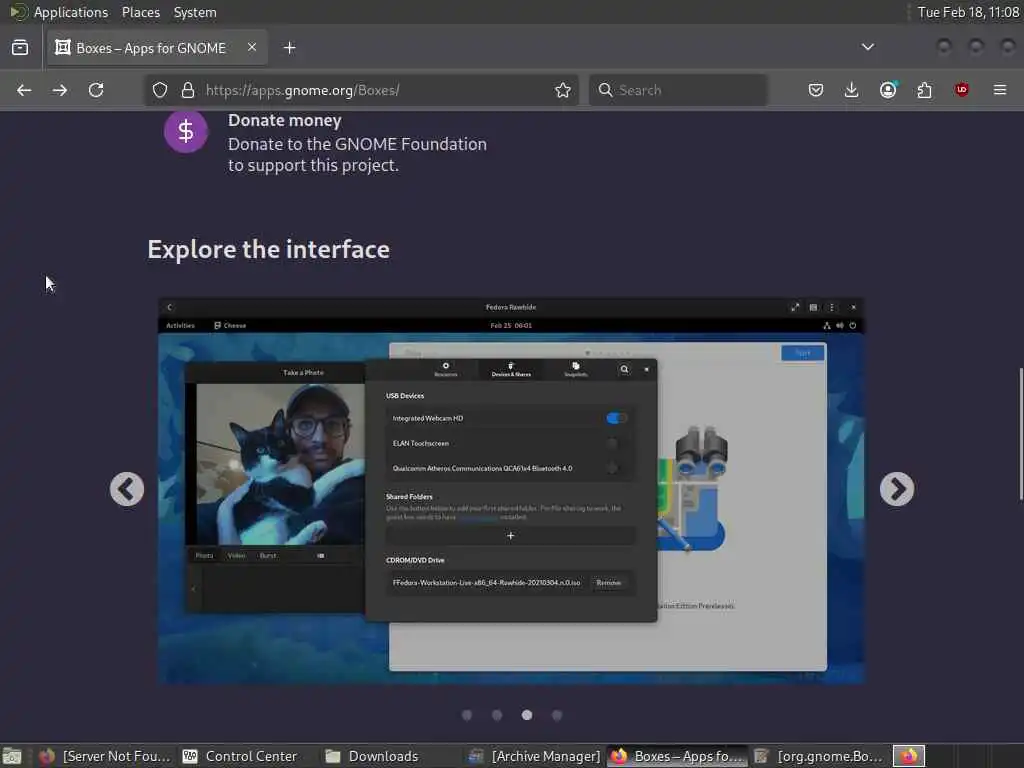Switch to org.gnome.Bo… taskbar window
1024x768 pixels.
coord(819,756)
